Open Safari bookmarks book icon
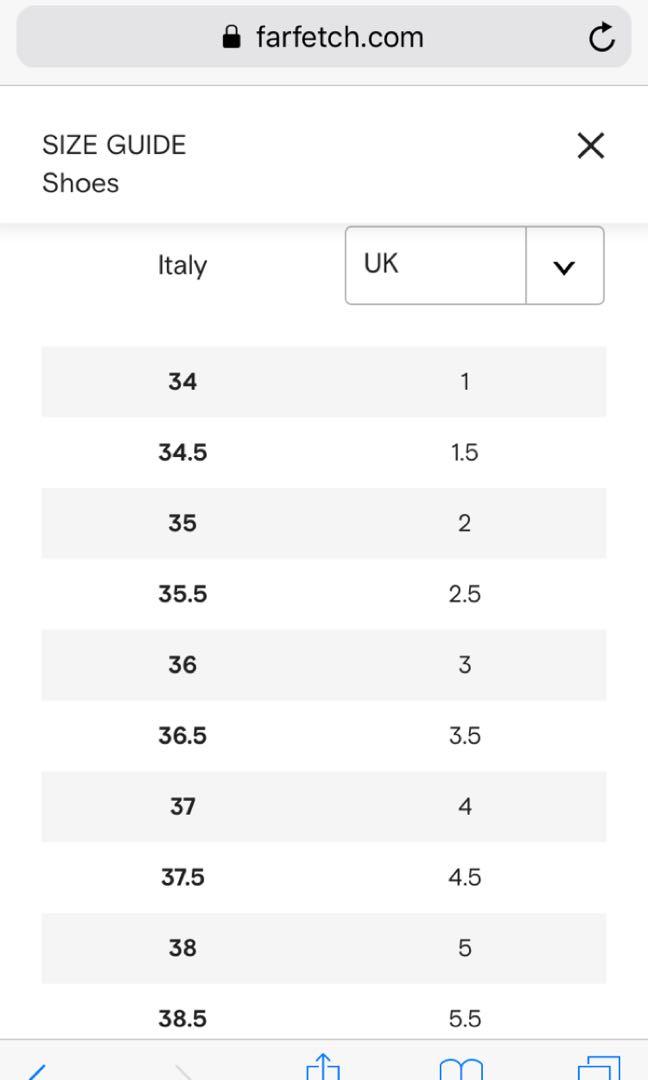The image size is (648, 1080). [x=461, y=1068]
